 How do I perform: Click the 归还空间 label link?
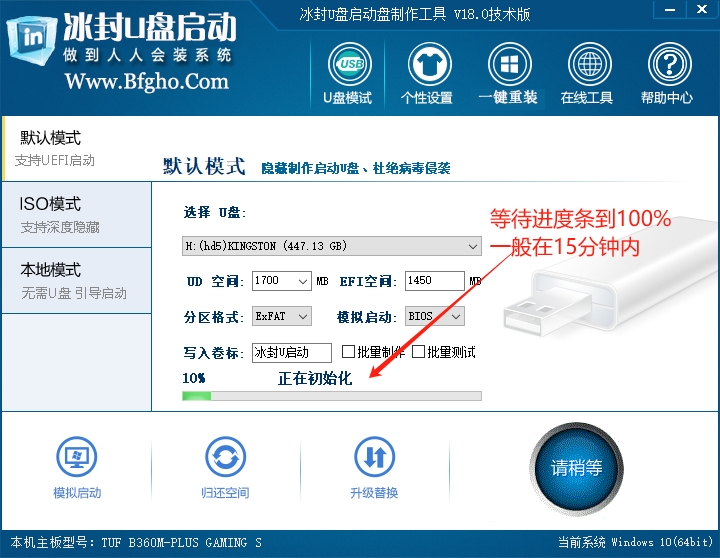pyautogui.click(x=225, y=493)
